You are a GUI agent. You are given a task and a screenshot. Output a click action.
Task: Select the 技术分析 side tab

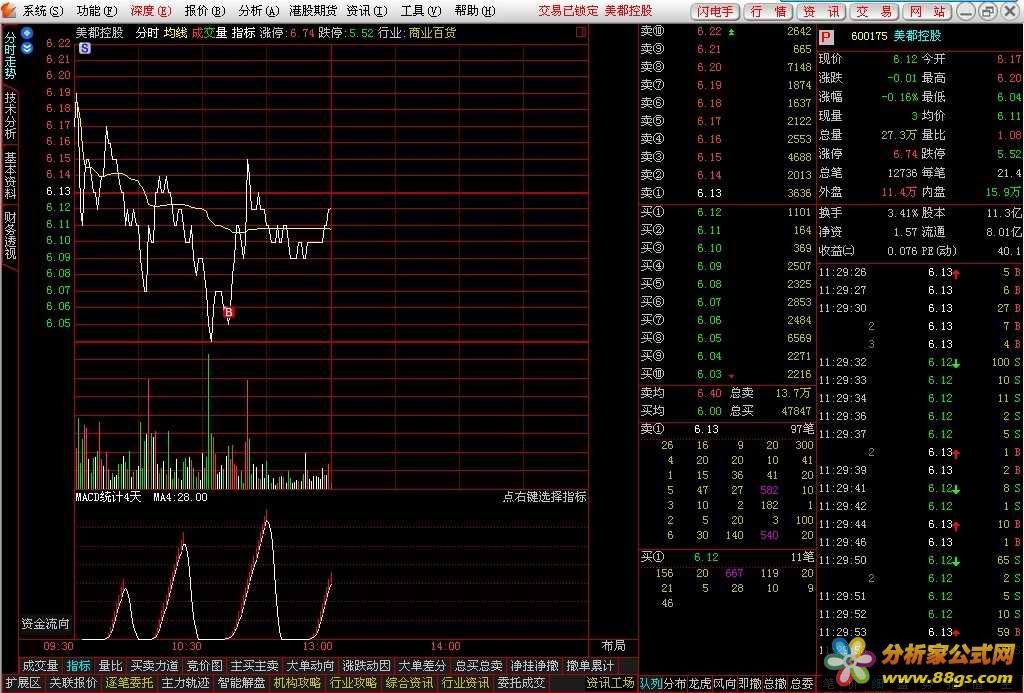click(10, 116)
